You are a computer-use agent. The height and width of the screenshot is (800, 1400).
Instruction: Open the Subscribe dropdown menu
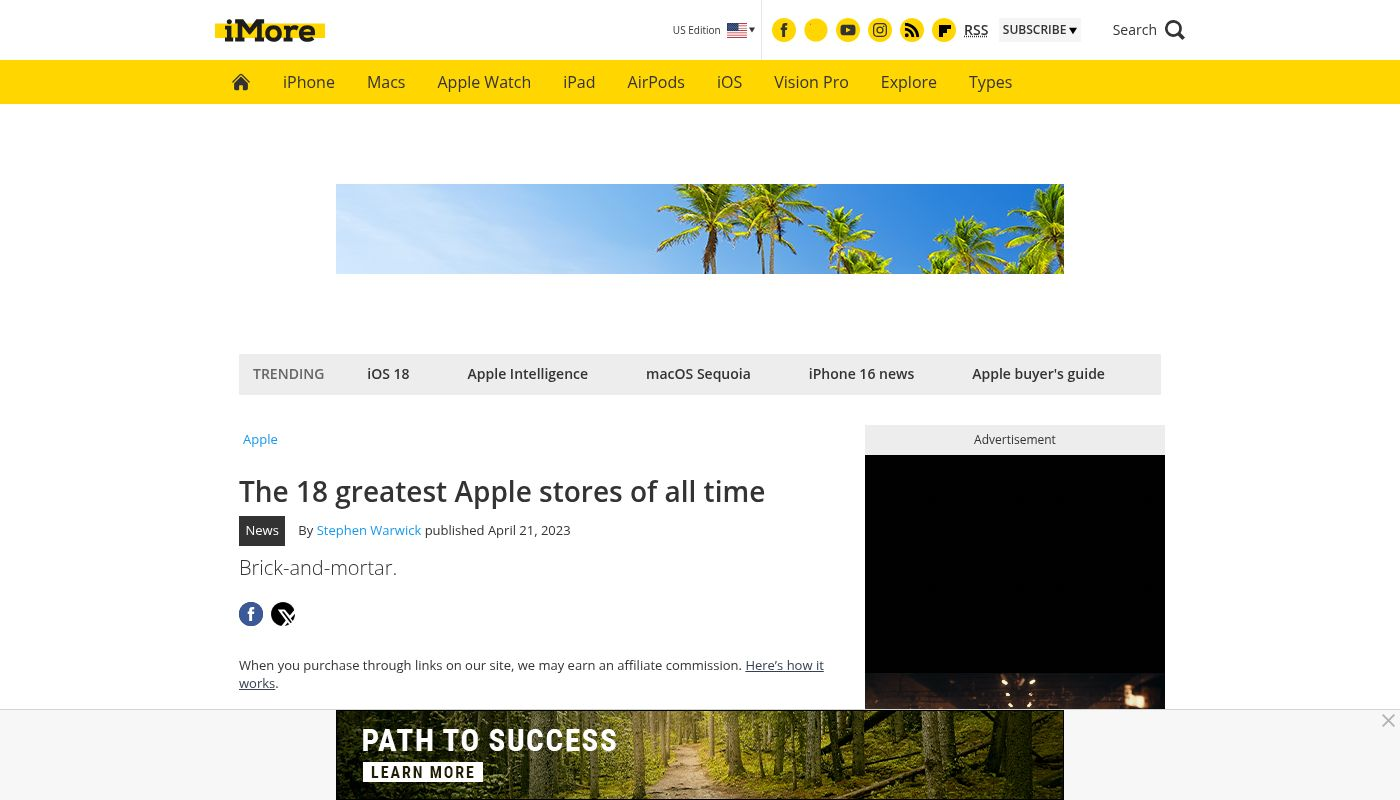click(x=1039, y=30)
